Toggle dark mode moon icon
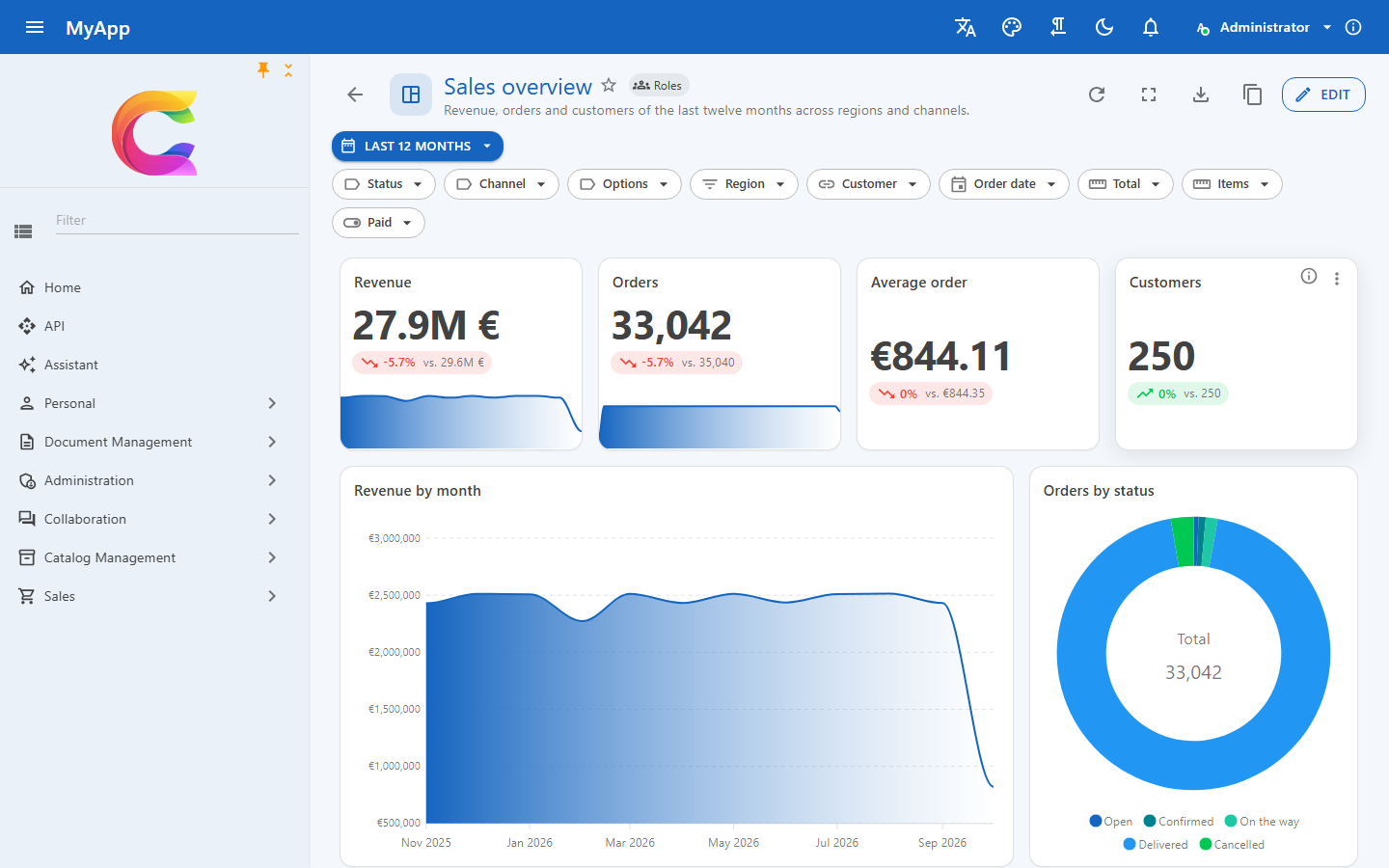1389x868 pixels. (x=1104, y=27)
